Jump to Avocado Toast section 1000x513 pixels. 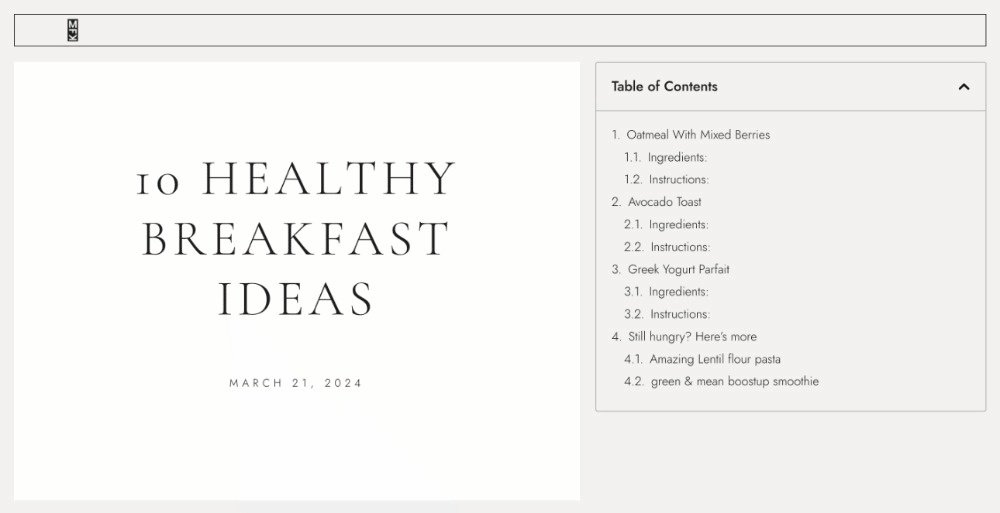point(665,202)
